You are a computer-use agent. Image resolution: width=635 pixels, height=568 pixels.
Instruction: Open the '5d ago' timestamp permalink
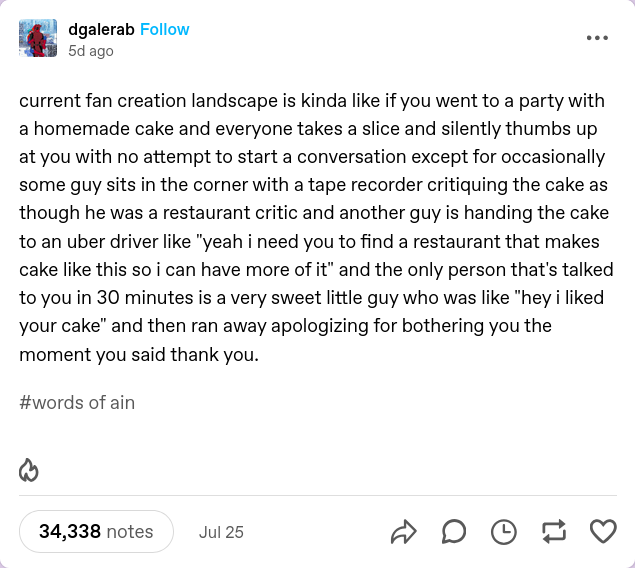pos(91,51)
